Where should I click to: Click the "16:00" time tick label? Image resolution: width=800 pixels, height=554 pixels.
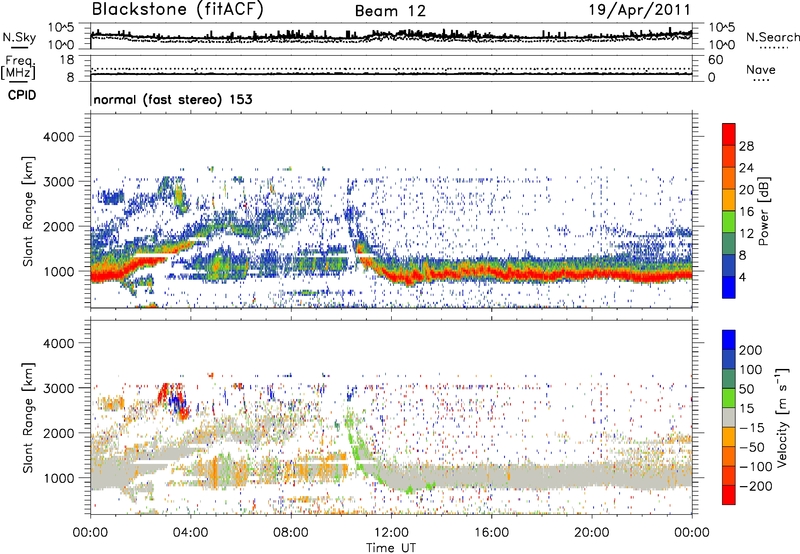coord(491,533)
